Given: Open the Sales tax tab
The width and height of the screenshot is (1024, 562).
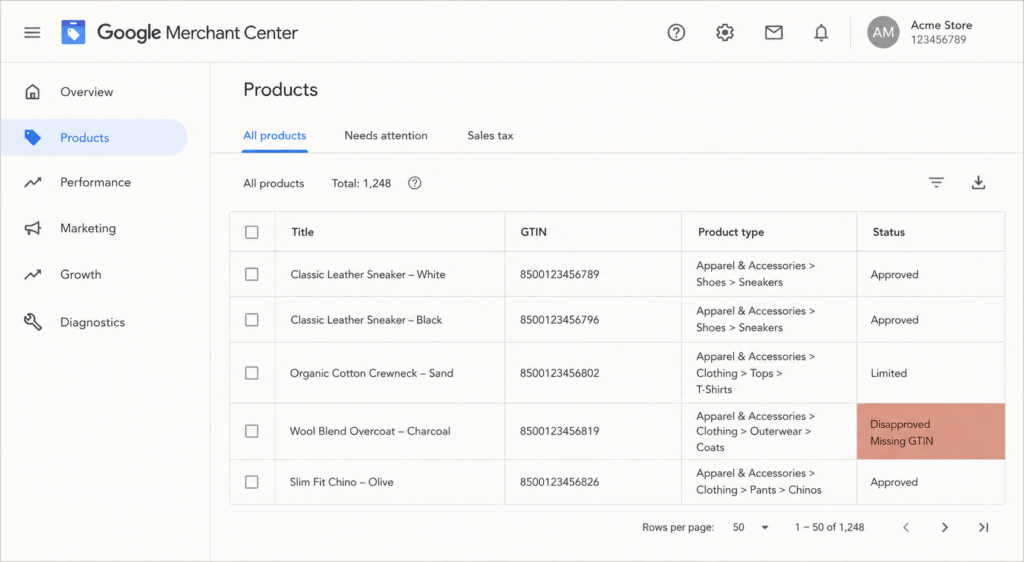Looking at the screenshot, I should (x=490, y=136).
